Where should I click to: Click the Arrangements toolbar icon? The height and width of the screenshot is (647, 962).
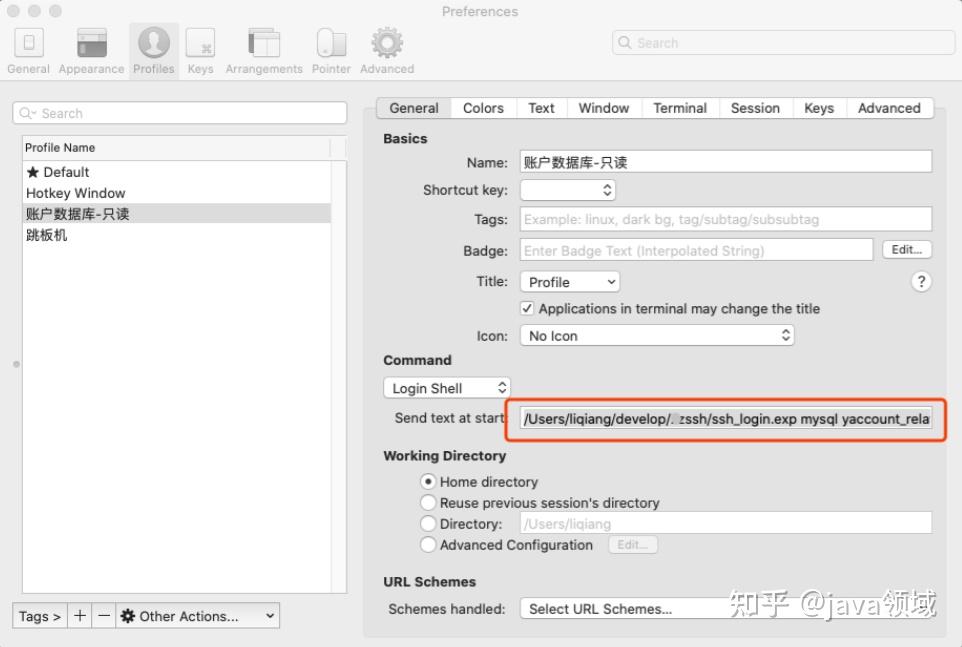(263, 45)
